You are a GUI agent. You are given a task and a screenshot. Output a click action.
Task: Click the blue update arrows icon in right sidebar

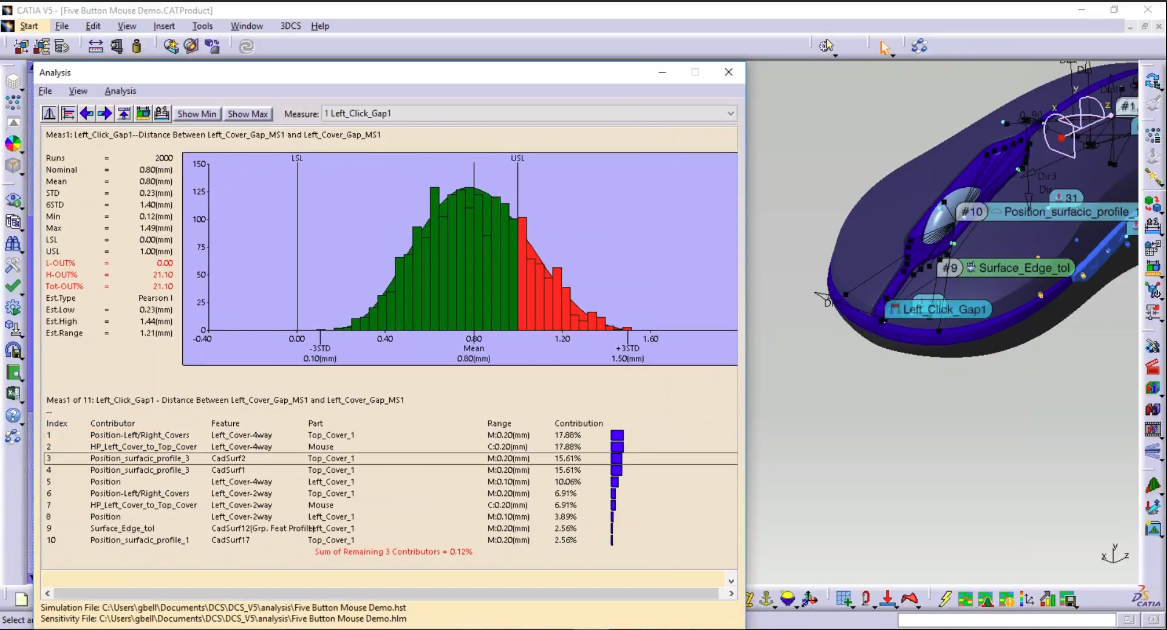pos(1153,80)
